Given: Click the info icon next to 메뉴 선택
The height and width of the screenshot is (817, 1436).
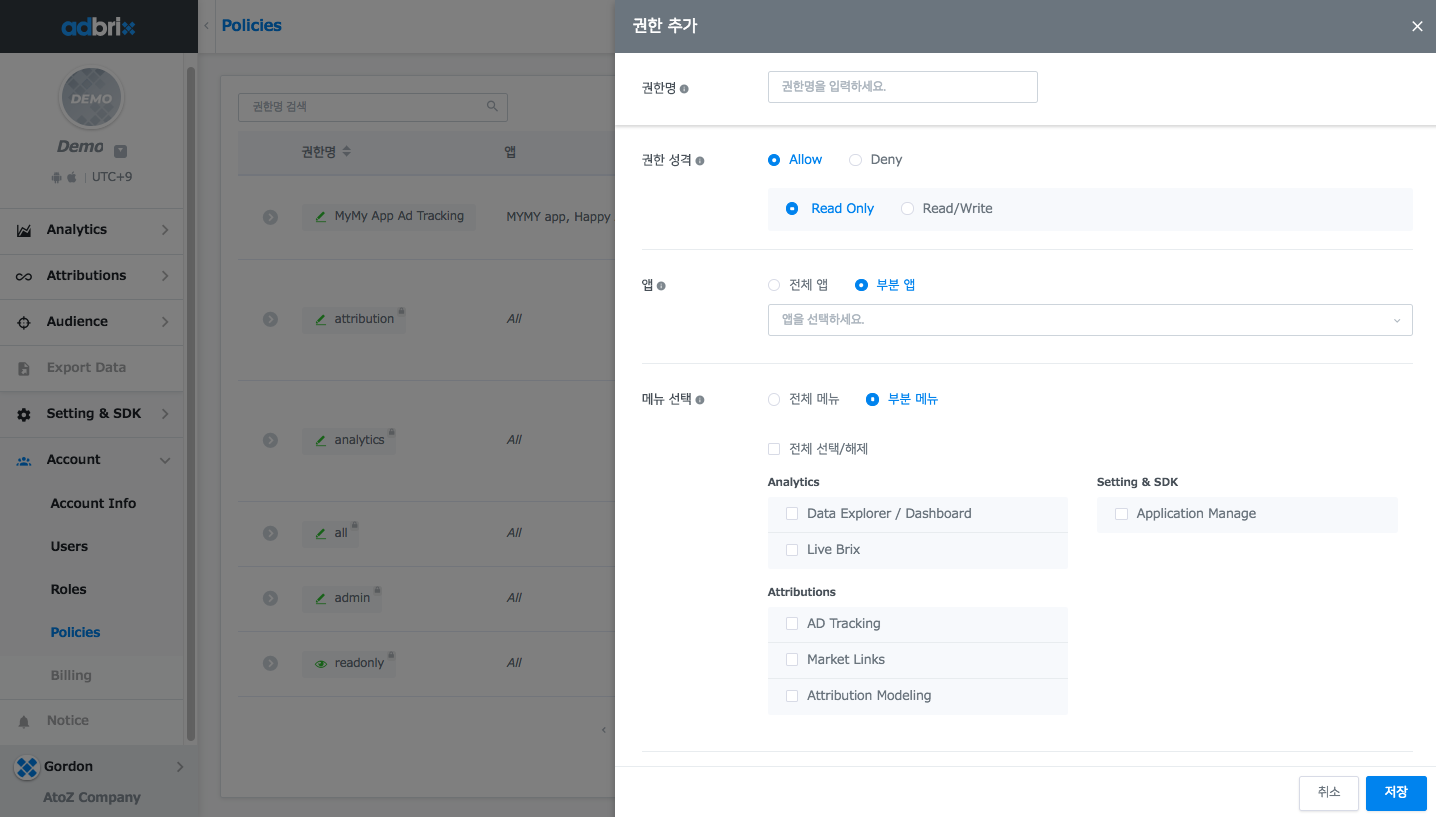Looking at the screenshot, I should (x=700, y=400).
